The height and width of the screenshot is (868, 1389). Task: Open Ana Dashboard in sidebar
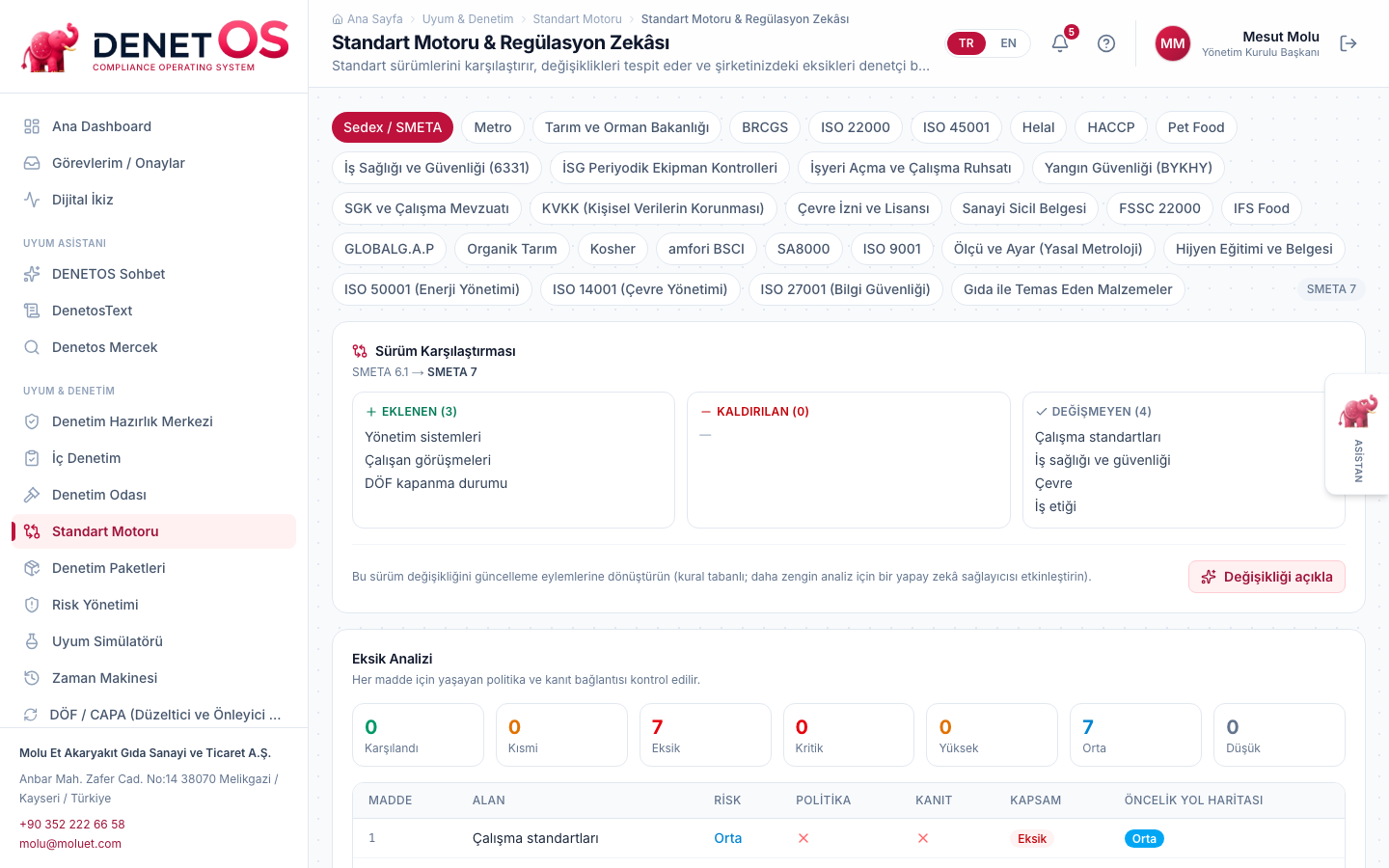pos(154,126)
